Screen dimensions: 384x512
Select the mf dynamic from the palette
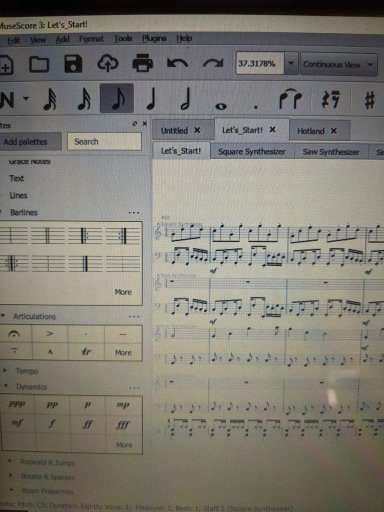pyautogui.click(x=17, y=423)
